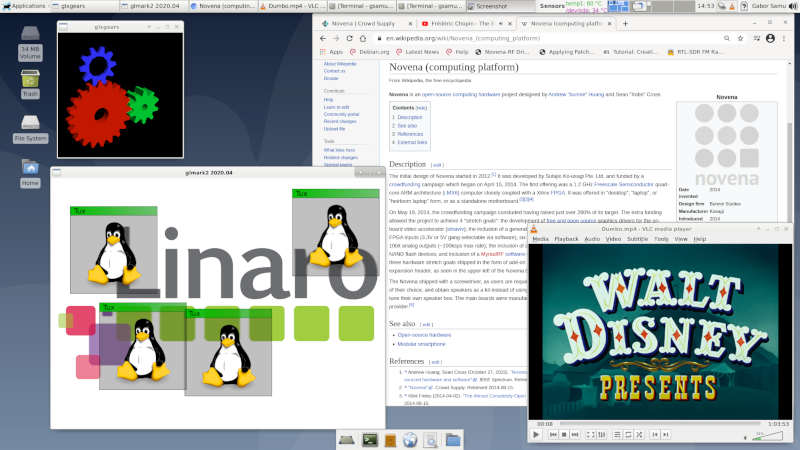The image size is (800, 450).
Task: Open file manager folder in dock
Action: coord(453,440)
